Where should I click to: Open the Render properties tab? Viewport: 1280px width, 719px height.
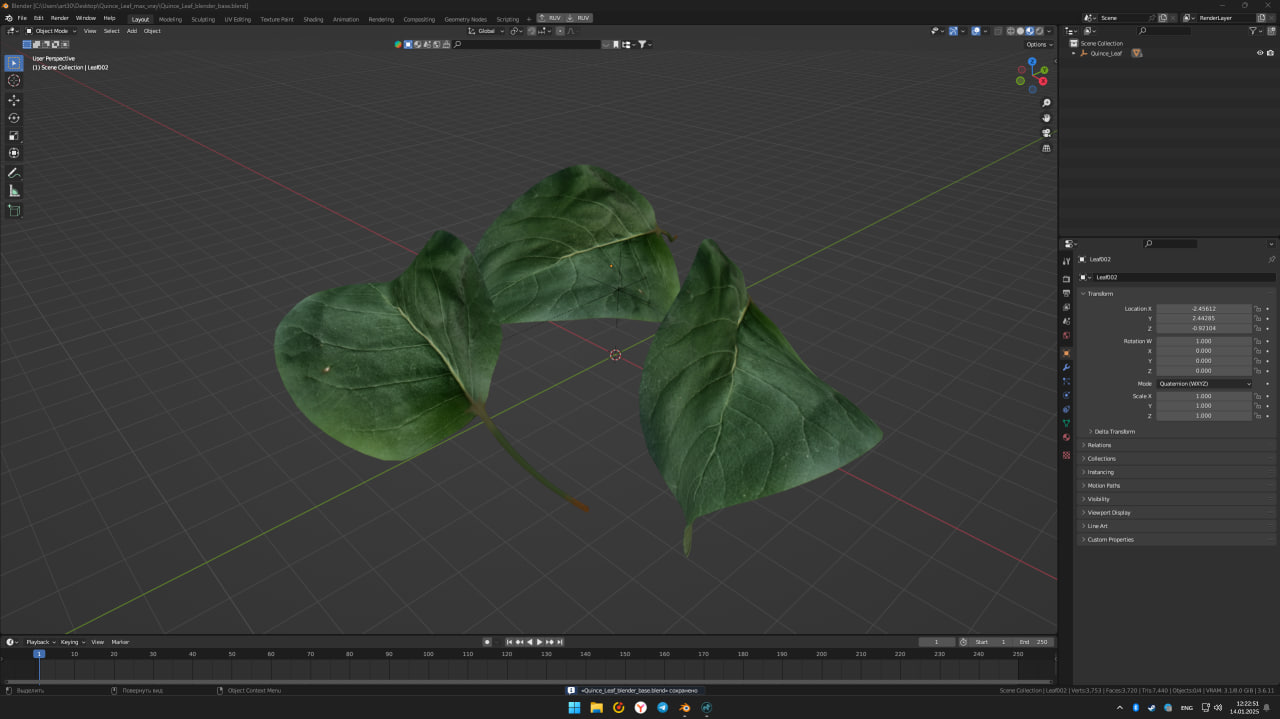point(1066,279)
